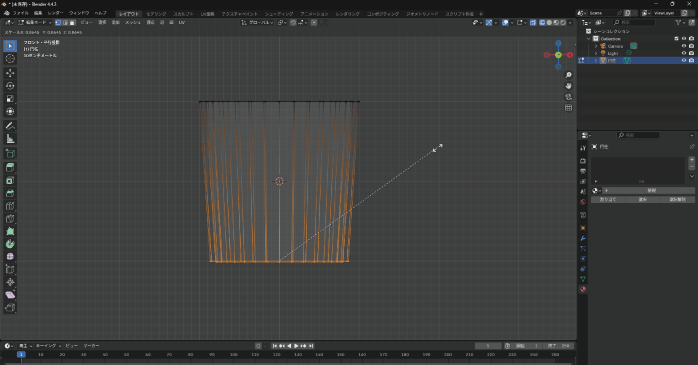
Task: Select the Cursor tool
Action: (10, 59)
